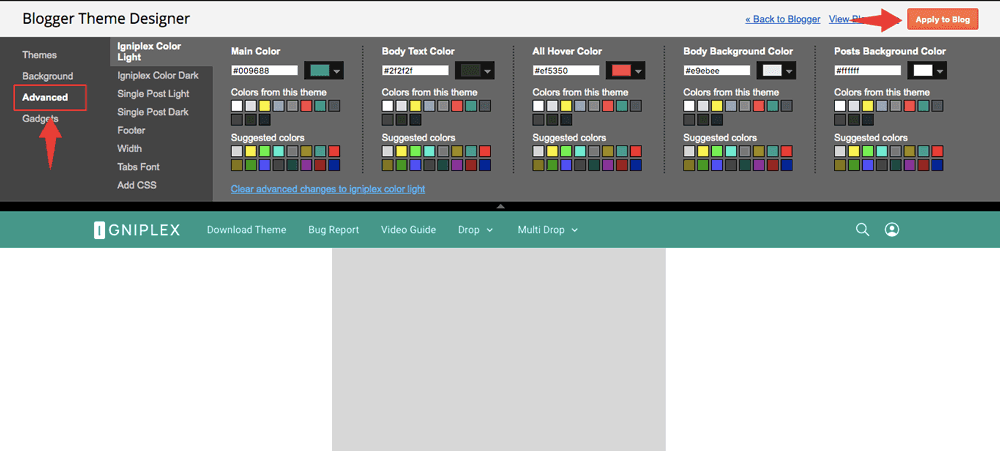The height and width of the screenshot is (451, 1000).
Task: Focus the All Hover Color hex field #ef5350
Action: (x=566, y=70)
